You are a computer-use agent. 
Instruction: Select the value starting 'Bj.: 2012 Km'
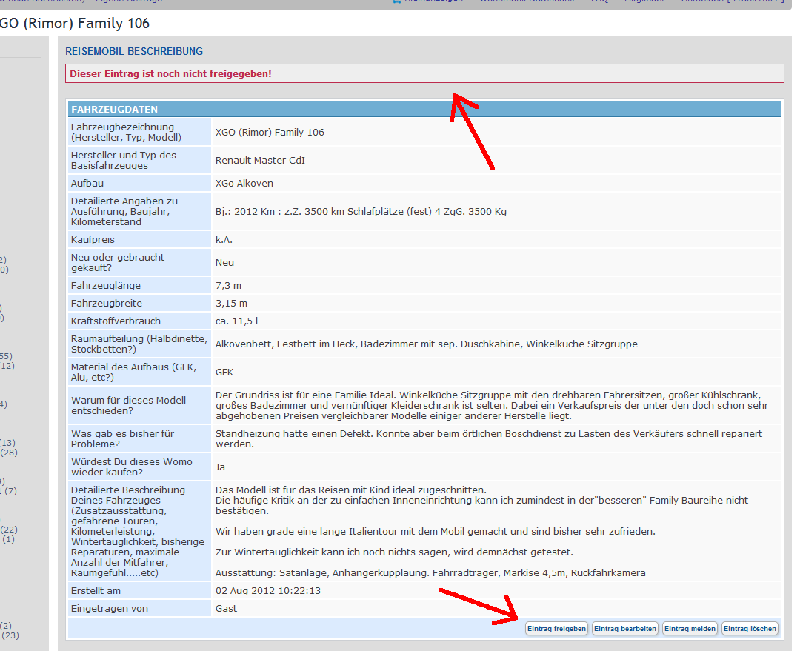click(361, 211)
